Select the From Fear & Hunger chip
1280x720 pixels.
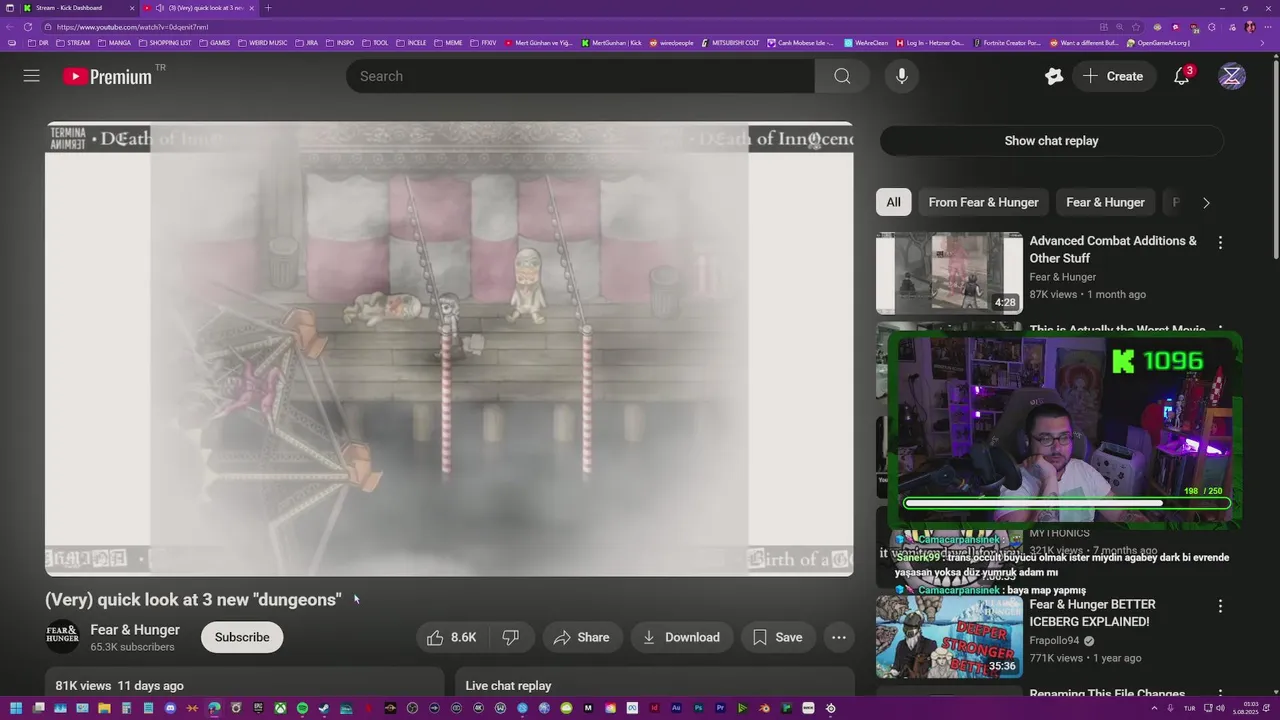coord(983,202)
